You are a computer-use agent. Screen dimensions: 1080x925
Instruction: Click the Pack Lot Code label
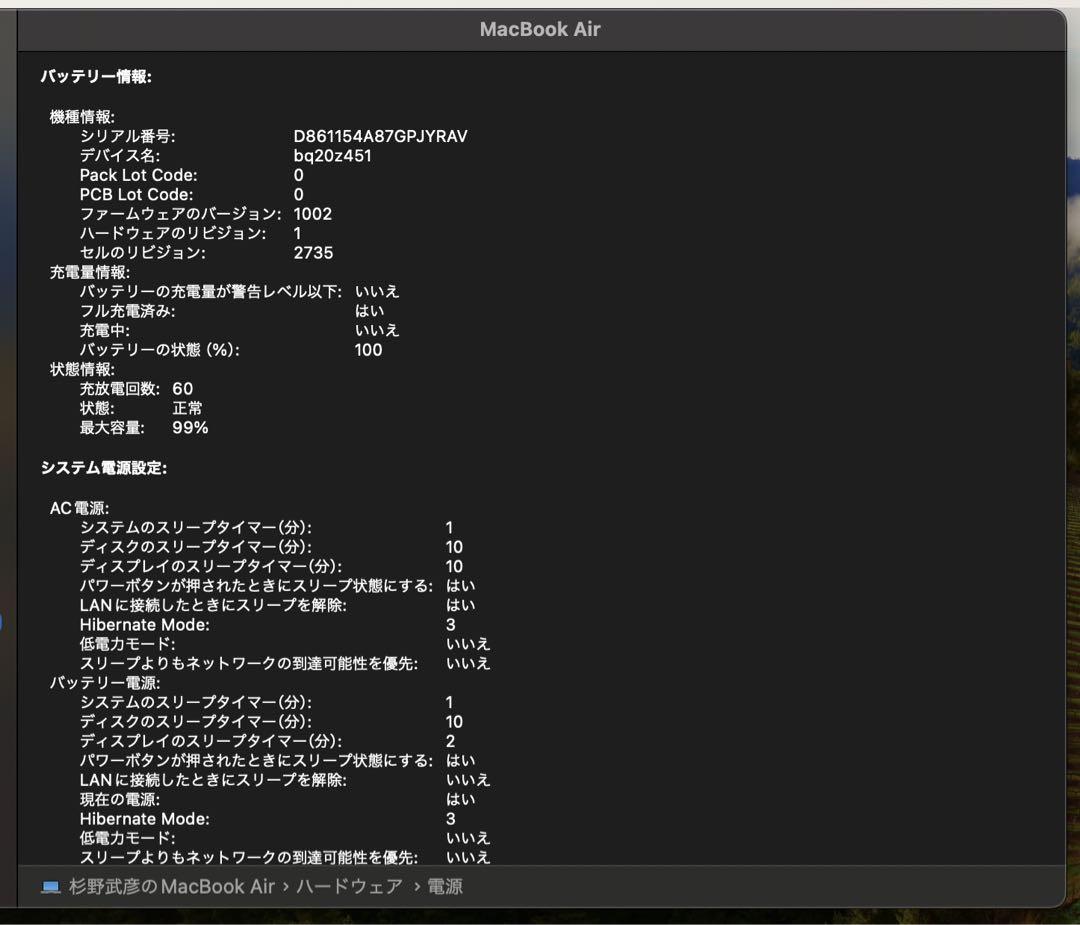point(138,175)
